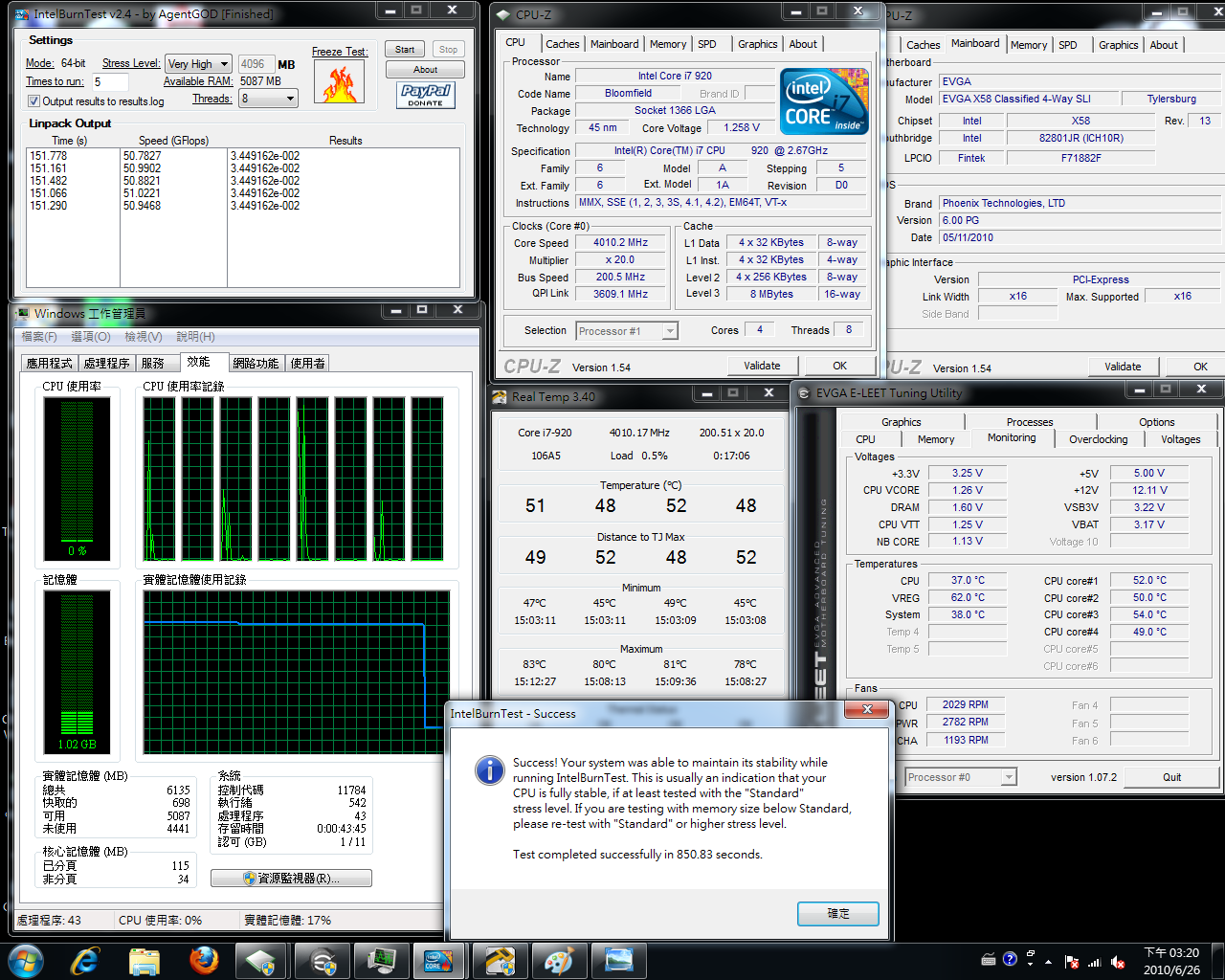Click the blue help question mark tray icon

(x=1010, y=959)
